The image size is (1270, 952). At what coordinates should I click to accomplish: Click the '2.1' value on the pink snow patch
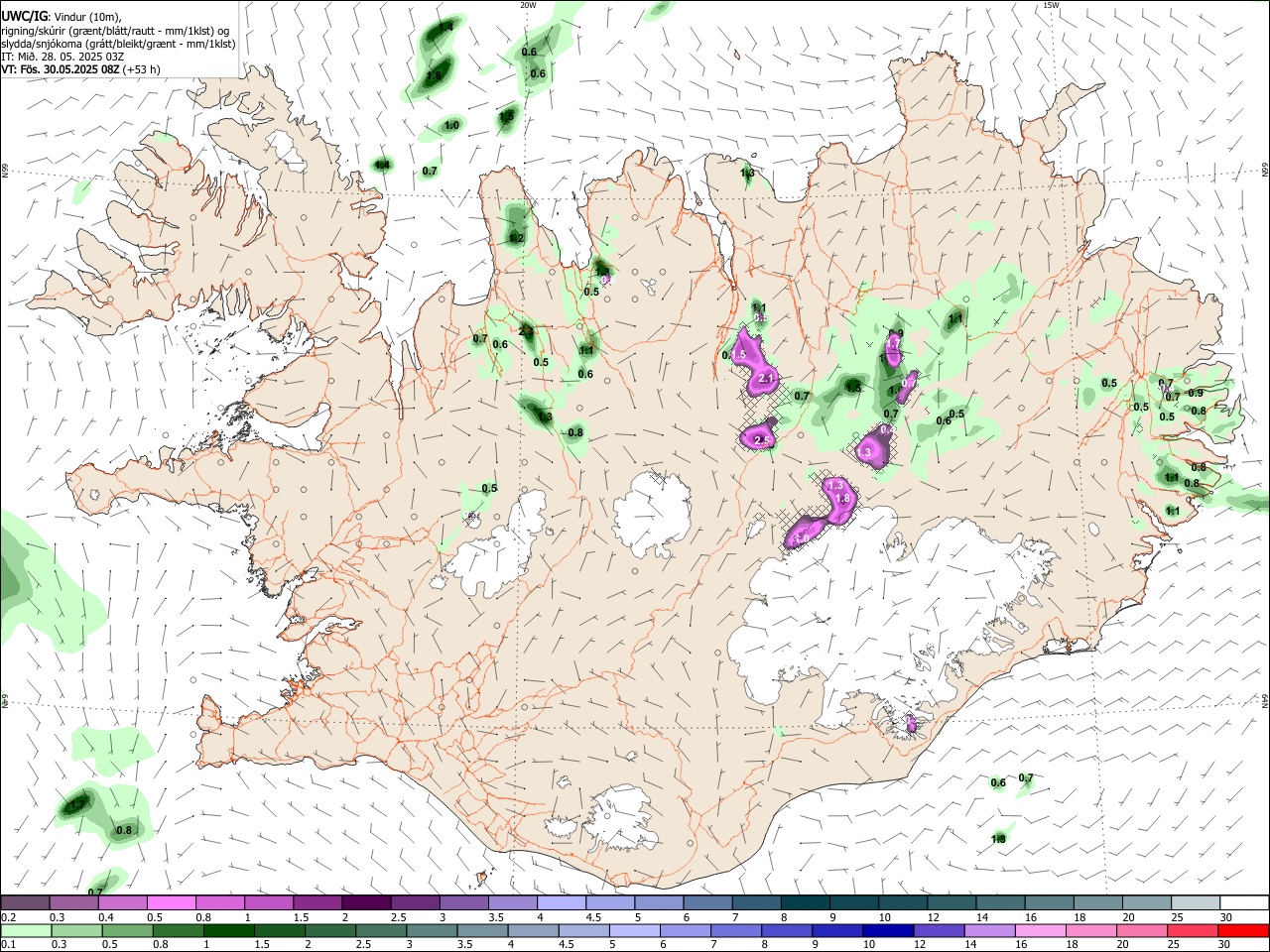pos(765,379)
